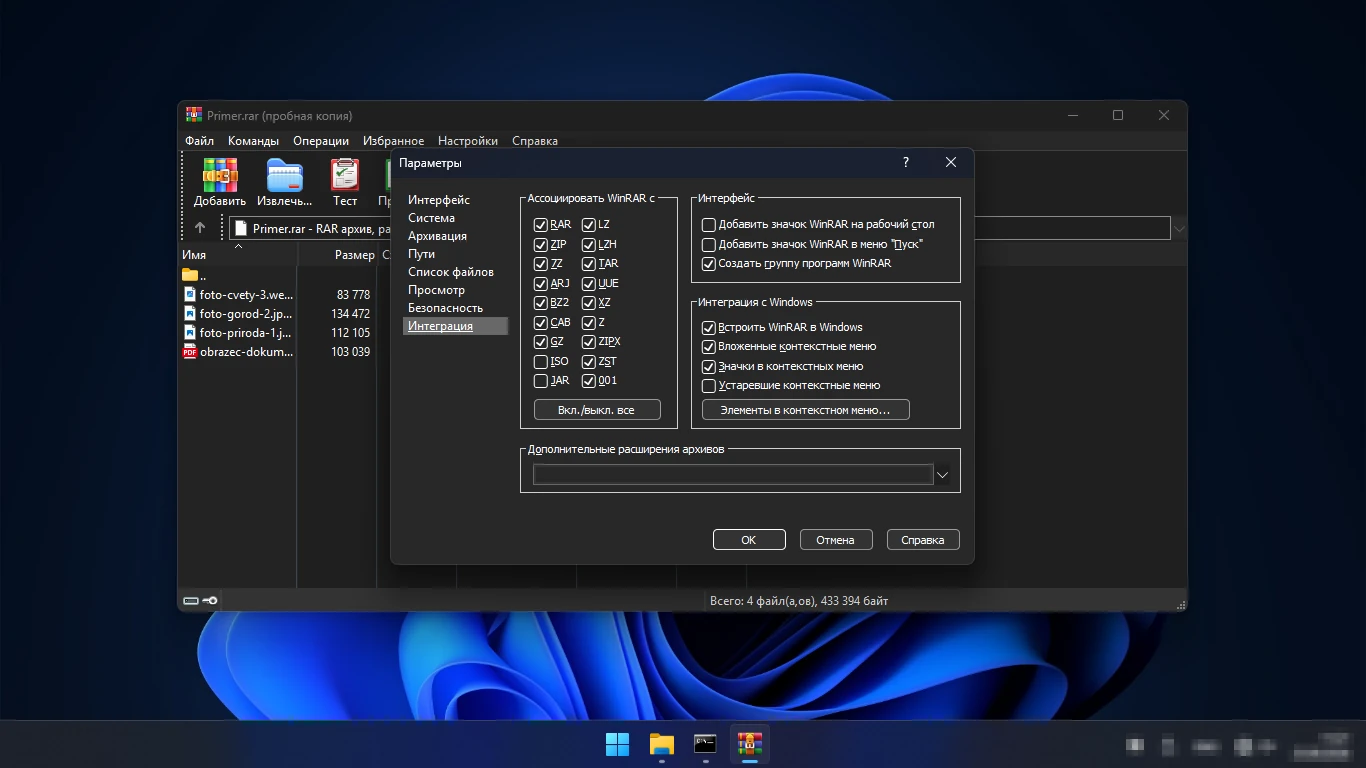Uncheck the ZIPX association checkbox

[x=589, y=342]
